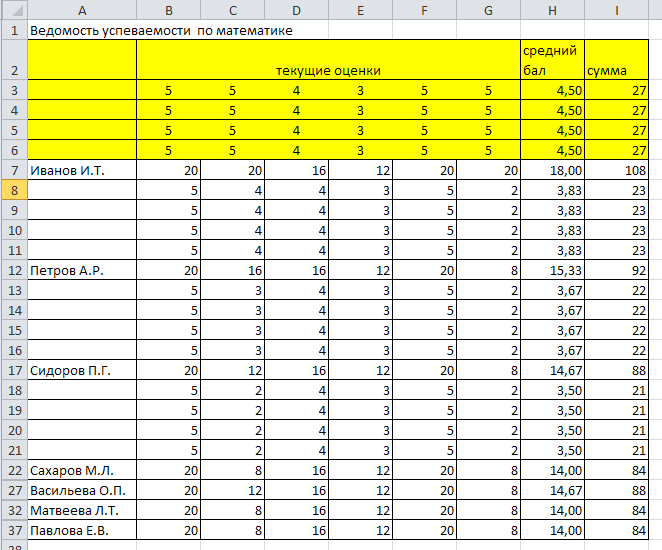
Task: Select column D header
Action: point(297,10)
